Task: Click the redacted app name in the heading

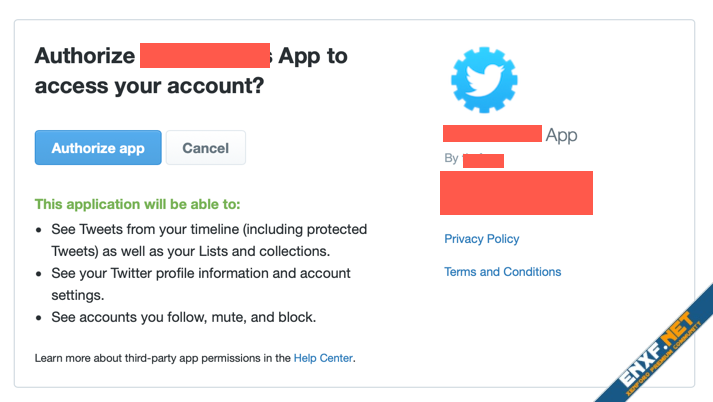Action: (x=205, y=56)
